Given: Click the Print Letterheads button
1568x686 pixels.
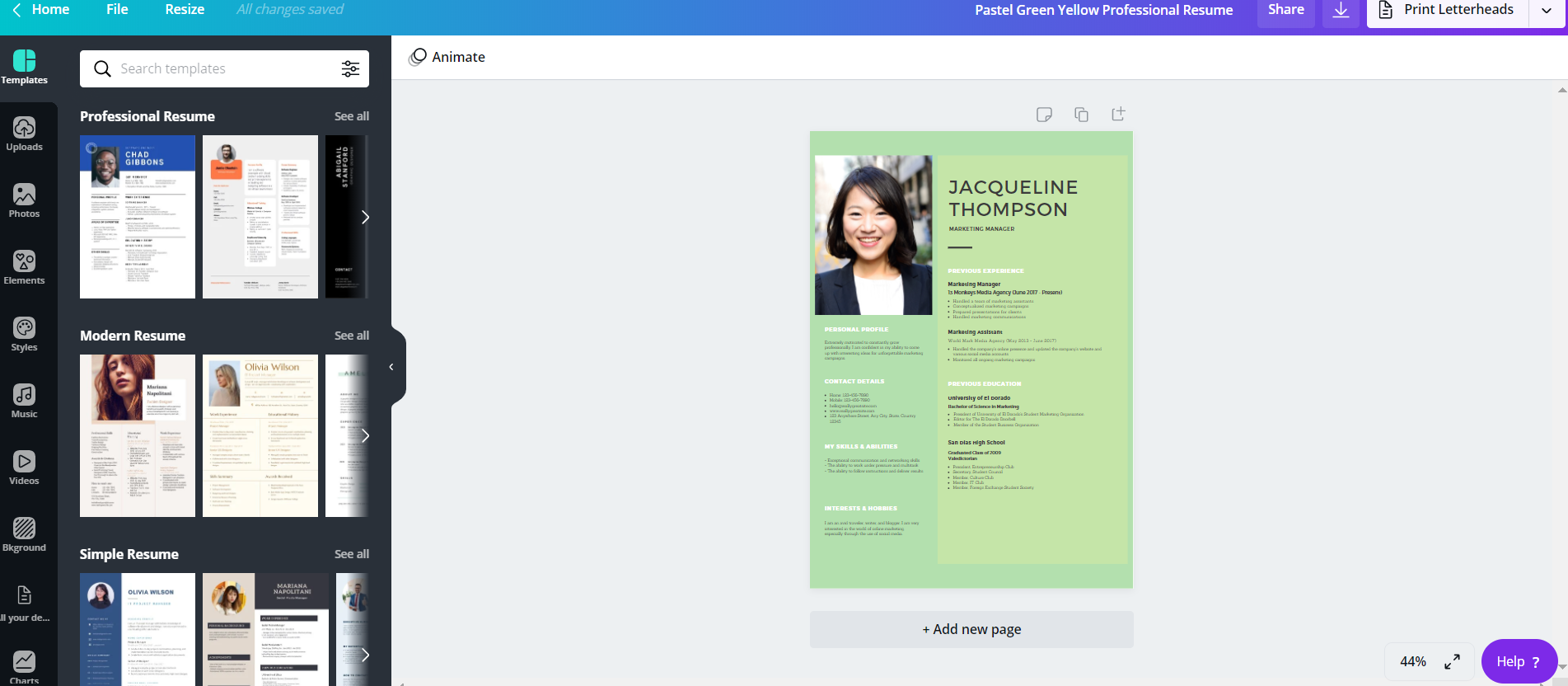Looking at the screenshot, I should coord(1448,11).
